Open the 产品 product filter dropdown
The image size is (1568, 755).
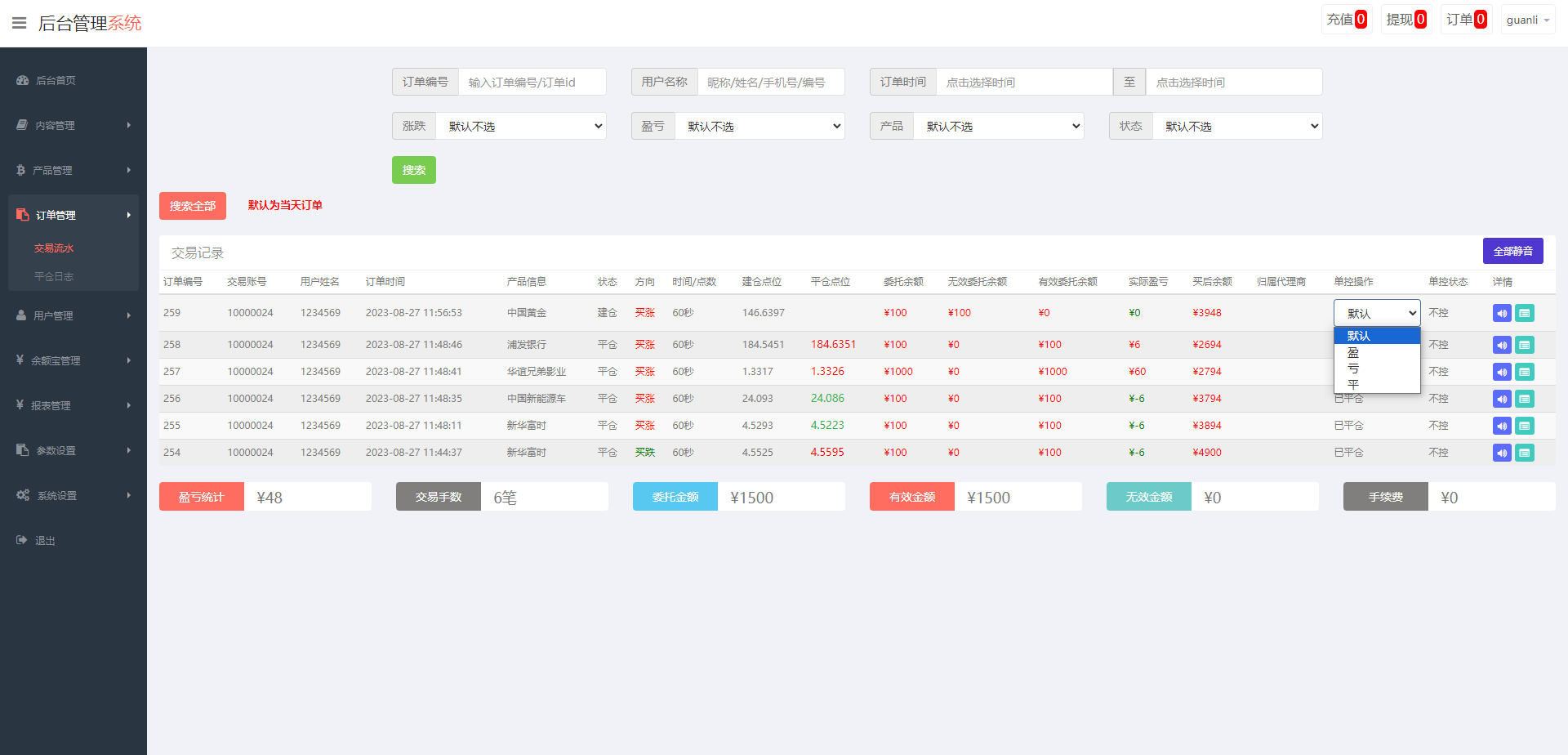click(x=998, y=125)
